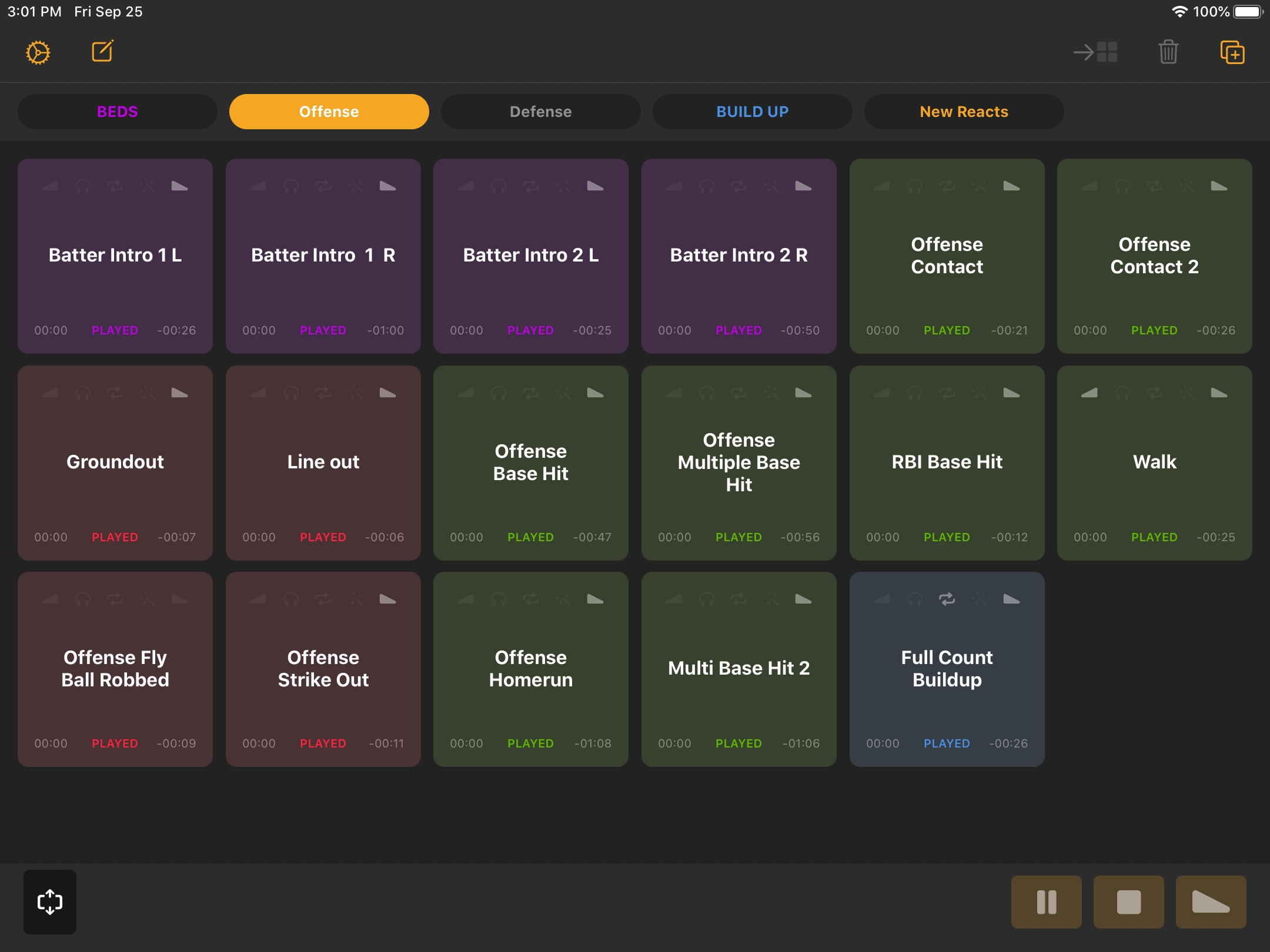
Task: Toggle fade-out icon on Batter Intro 1 L
Action: [x=179, y=186]
